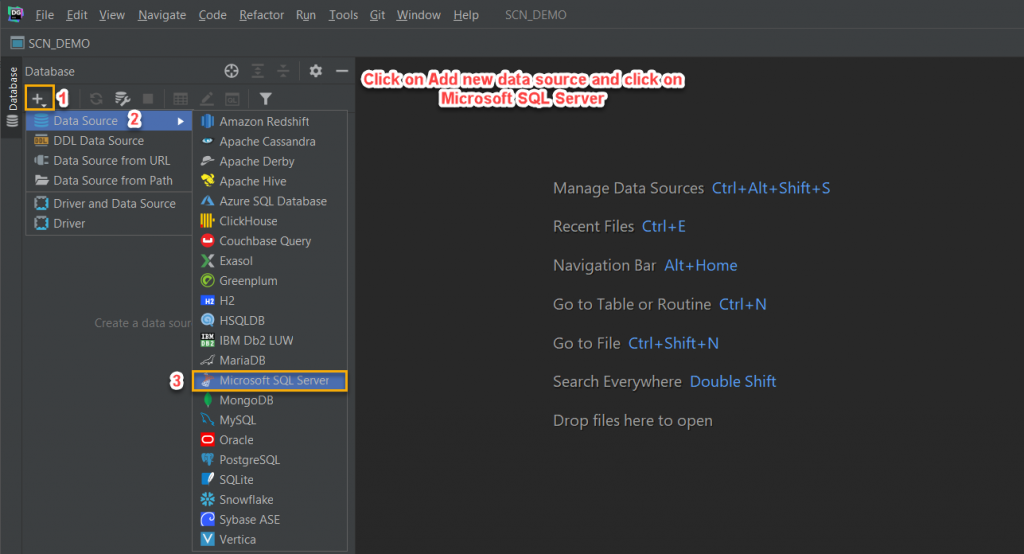Choose DDL Data Source option

(109, 140)
